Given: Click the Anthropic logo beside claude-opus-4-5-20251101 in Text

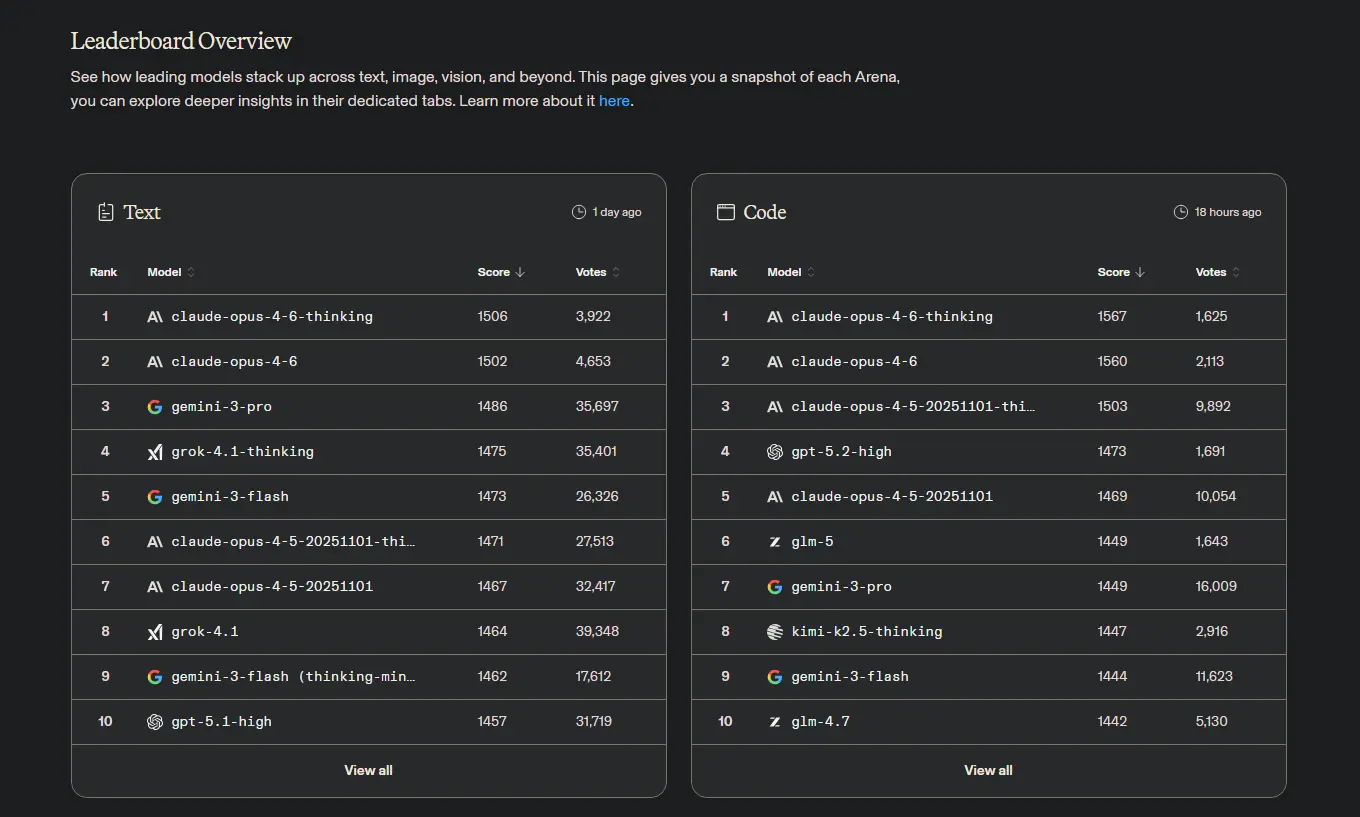Looking at the screenshot, I should coord(155,587).
